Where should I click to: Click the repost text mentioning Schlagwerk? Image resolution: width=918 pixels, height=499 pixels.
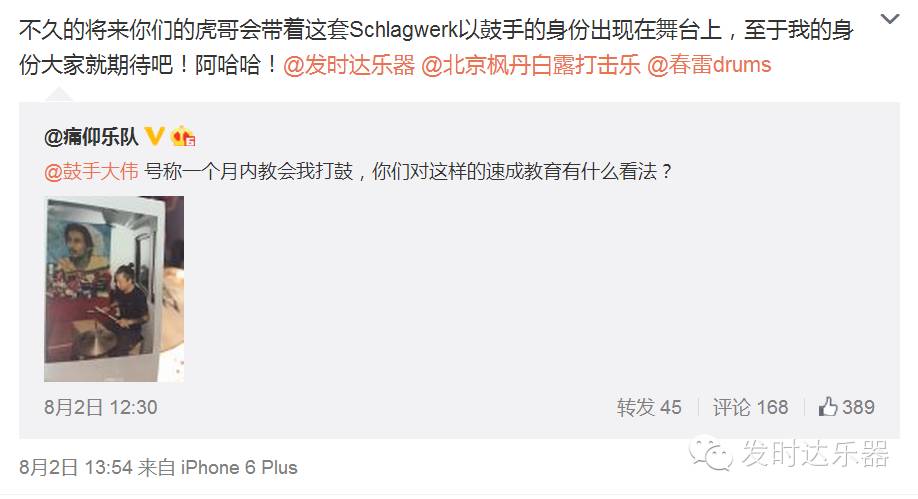coord(436,47)
